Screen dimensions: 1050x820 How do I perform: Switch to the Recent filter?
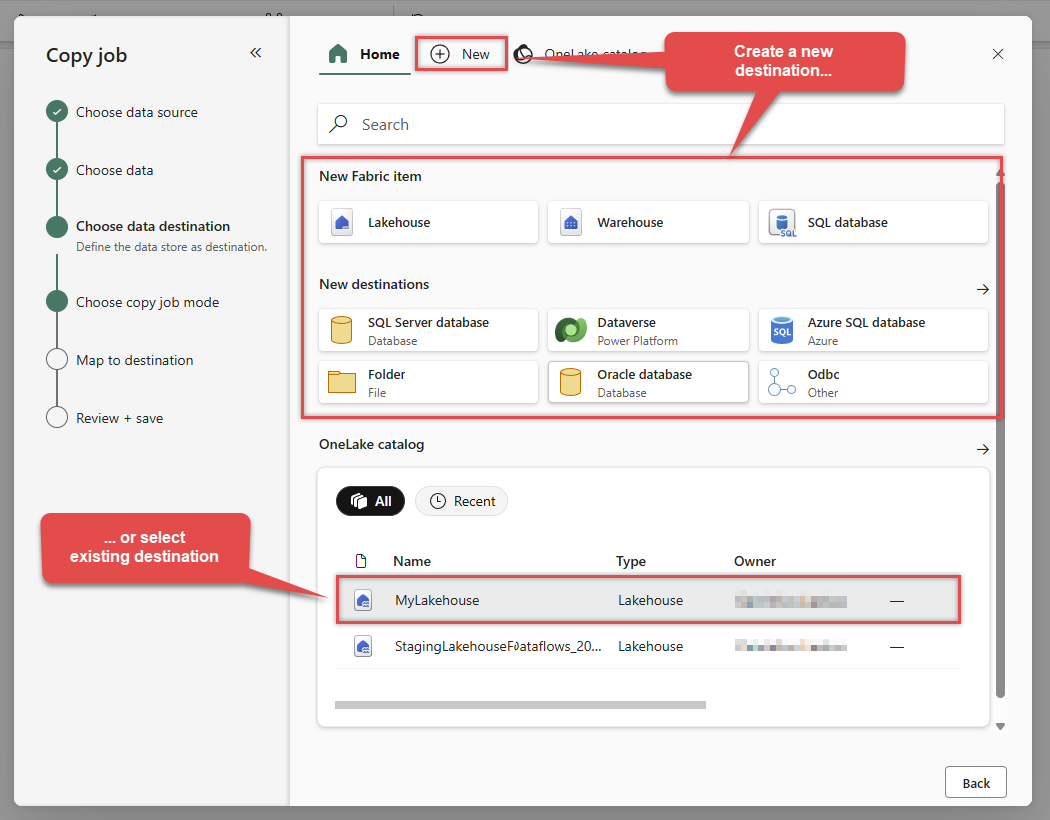[x=461, y=501]
